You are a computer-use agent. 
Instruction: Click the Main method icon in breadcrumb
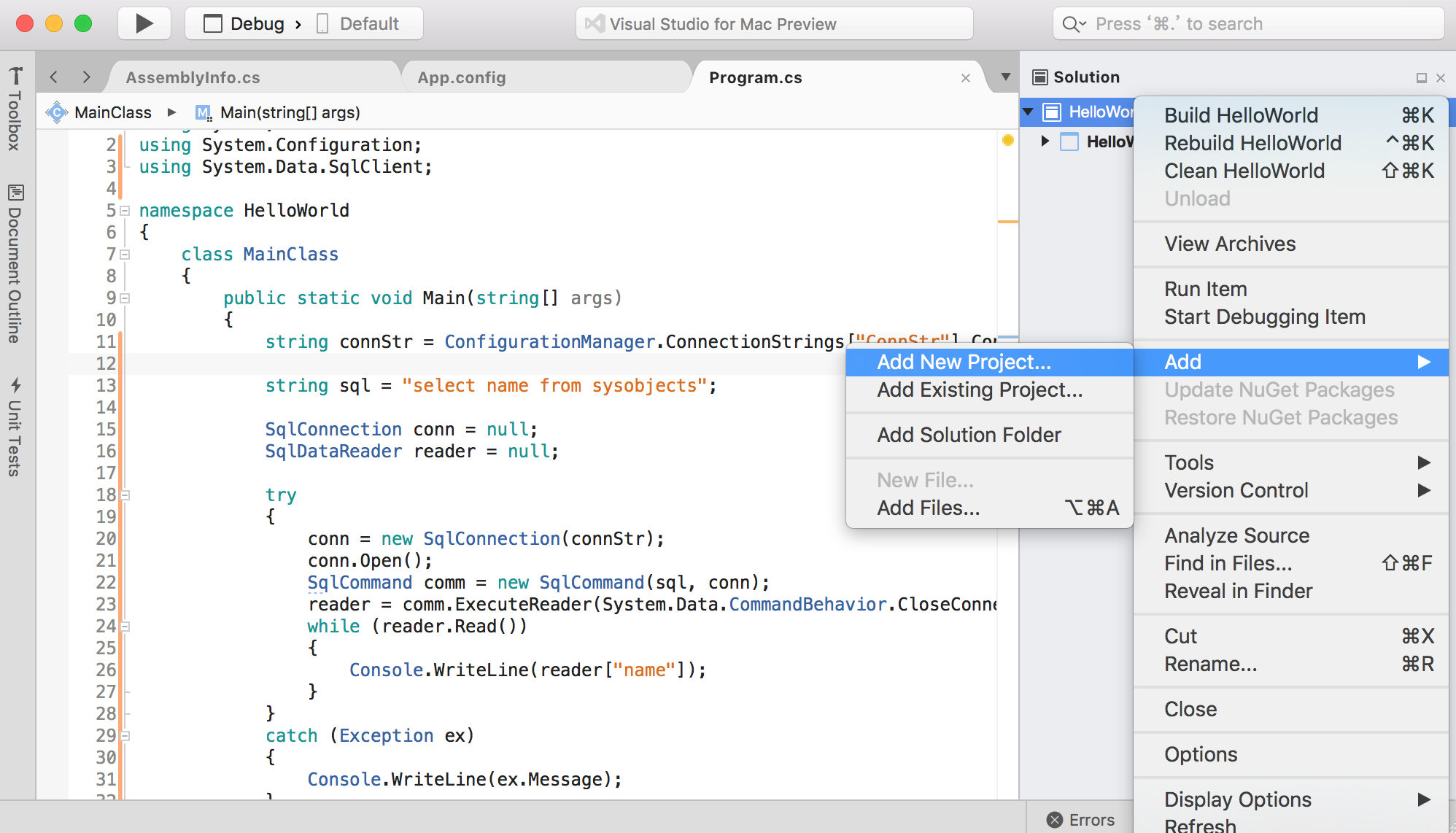[x=204, y=113]
